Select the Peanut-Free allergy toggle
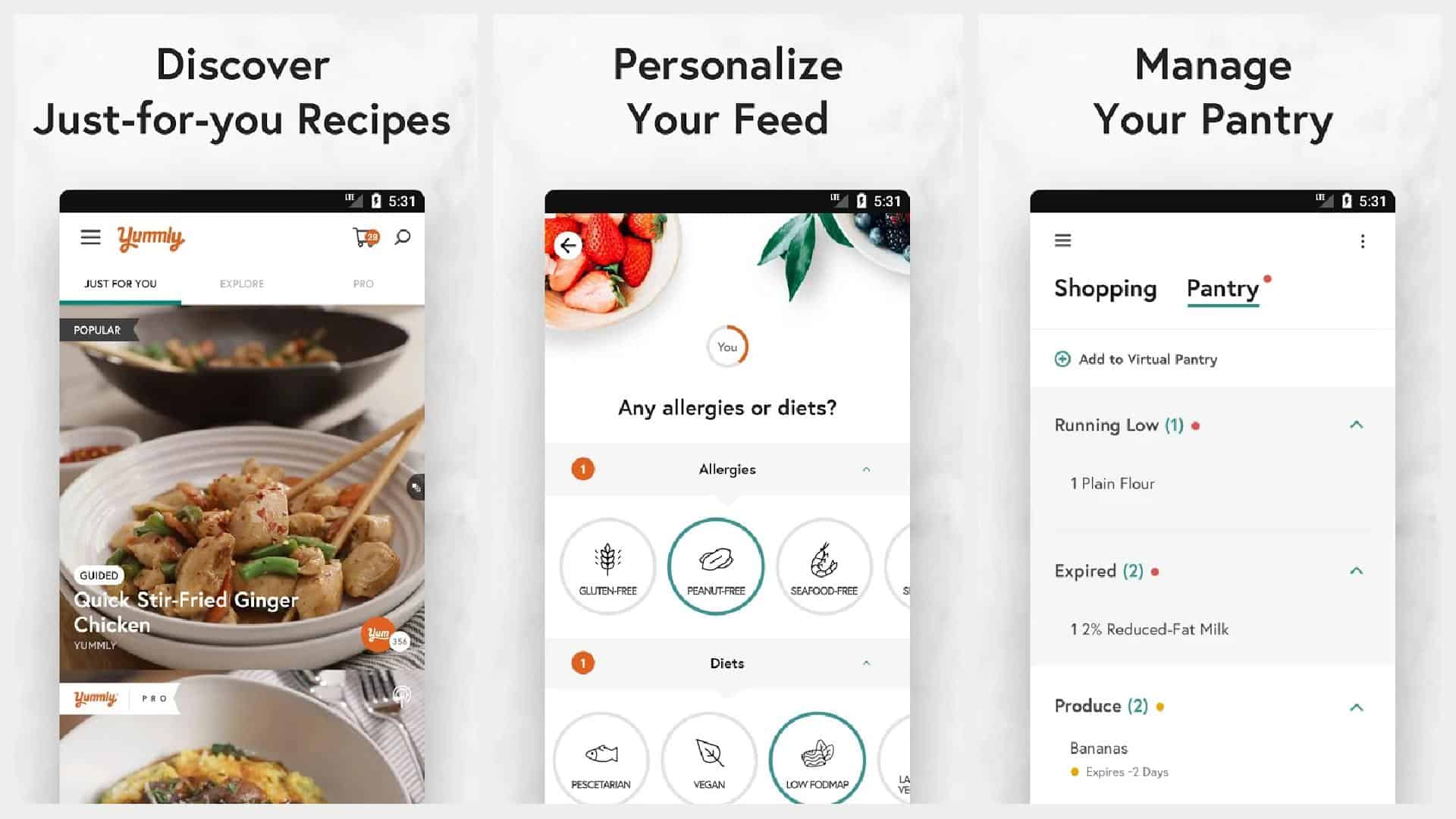This screenshot has height=819, width=1456. pyautogui.click(x=715, y=564)
